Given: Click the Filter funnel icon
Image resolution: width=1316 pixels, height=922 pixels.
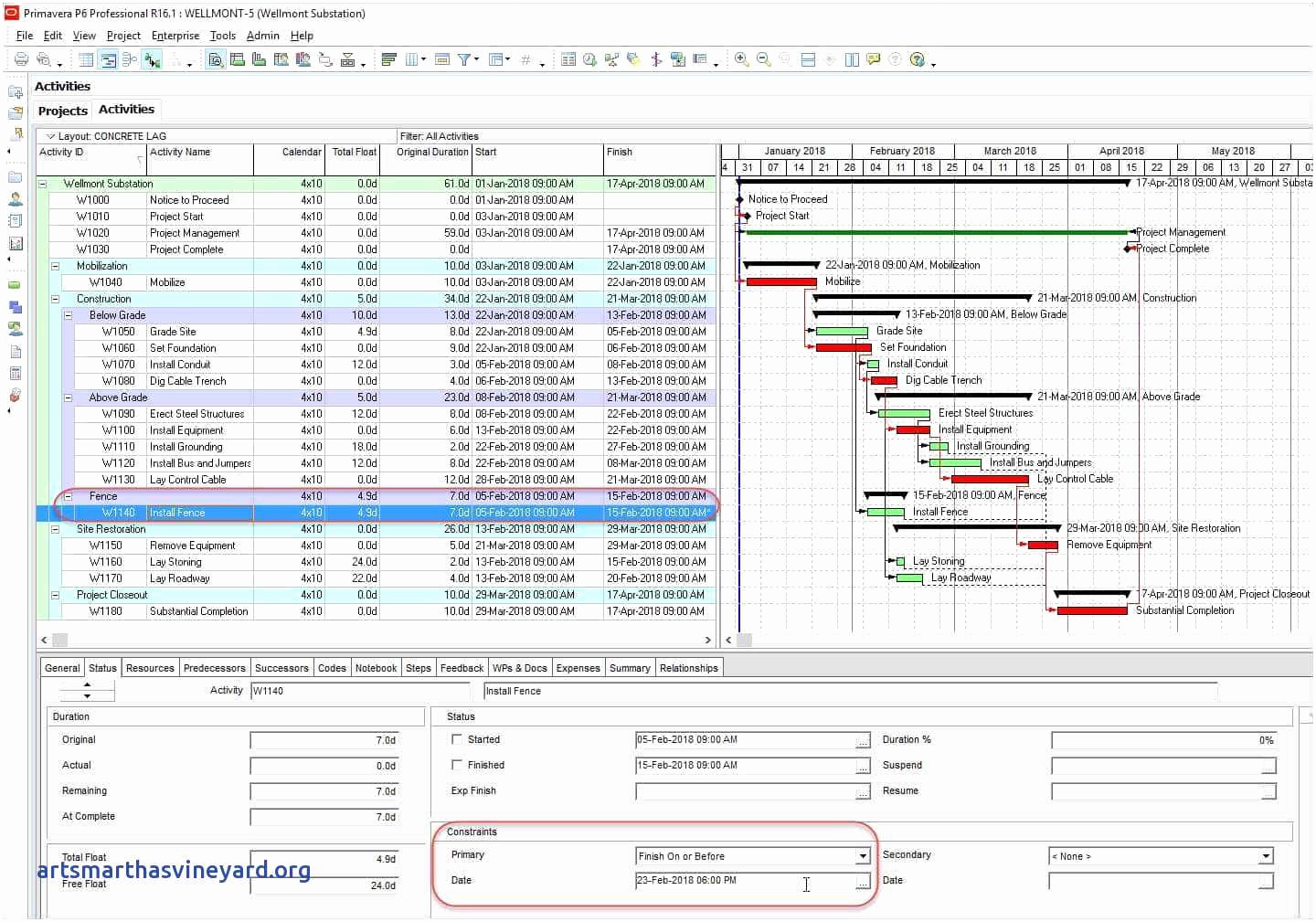Looking at the screenshot, I should coord(464,60).
